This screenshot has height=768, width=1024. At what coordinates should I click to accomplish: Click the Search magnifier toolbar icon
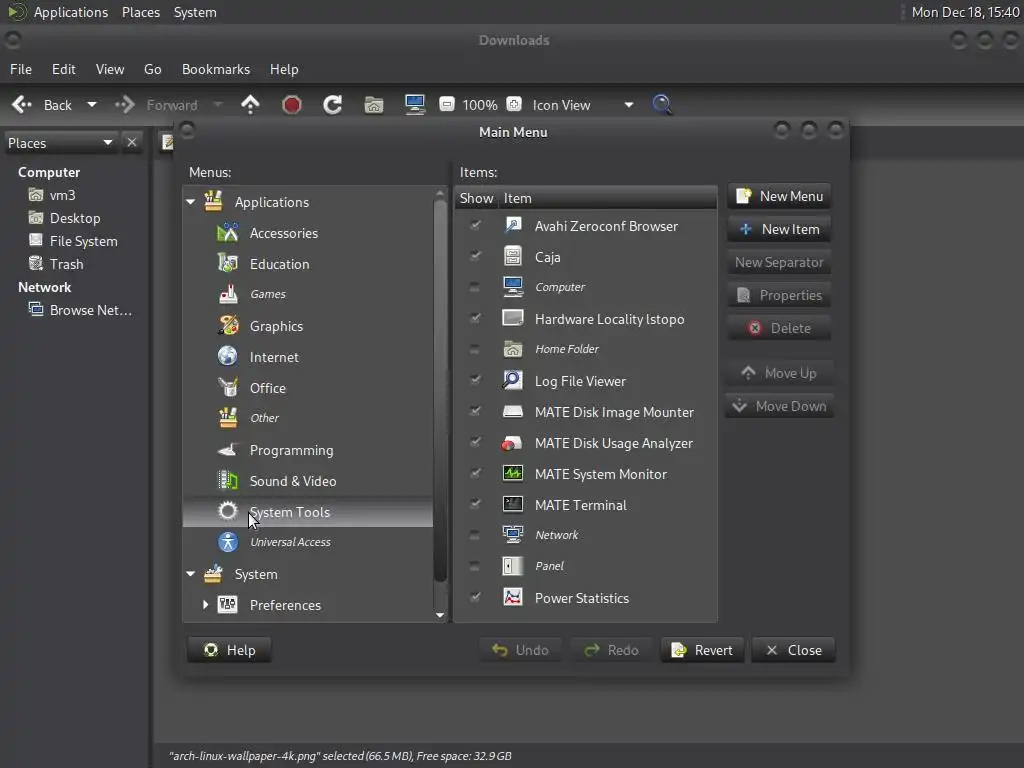[662, 104]
